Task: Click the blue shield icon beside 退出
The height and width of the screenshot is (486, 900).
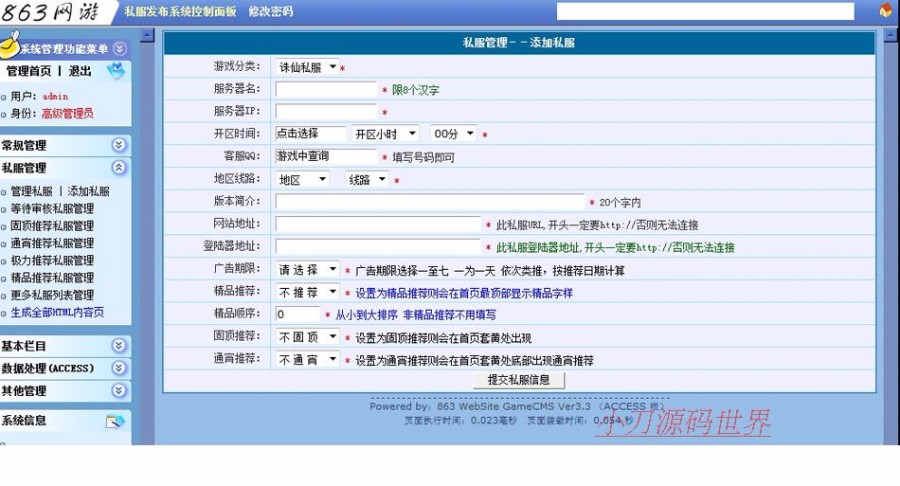Action: click(116, 71)
